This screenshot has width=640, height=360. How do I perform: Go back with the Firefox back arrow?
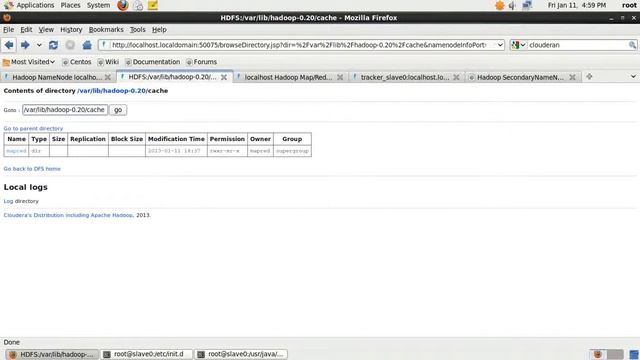point(9,45)
